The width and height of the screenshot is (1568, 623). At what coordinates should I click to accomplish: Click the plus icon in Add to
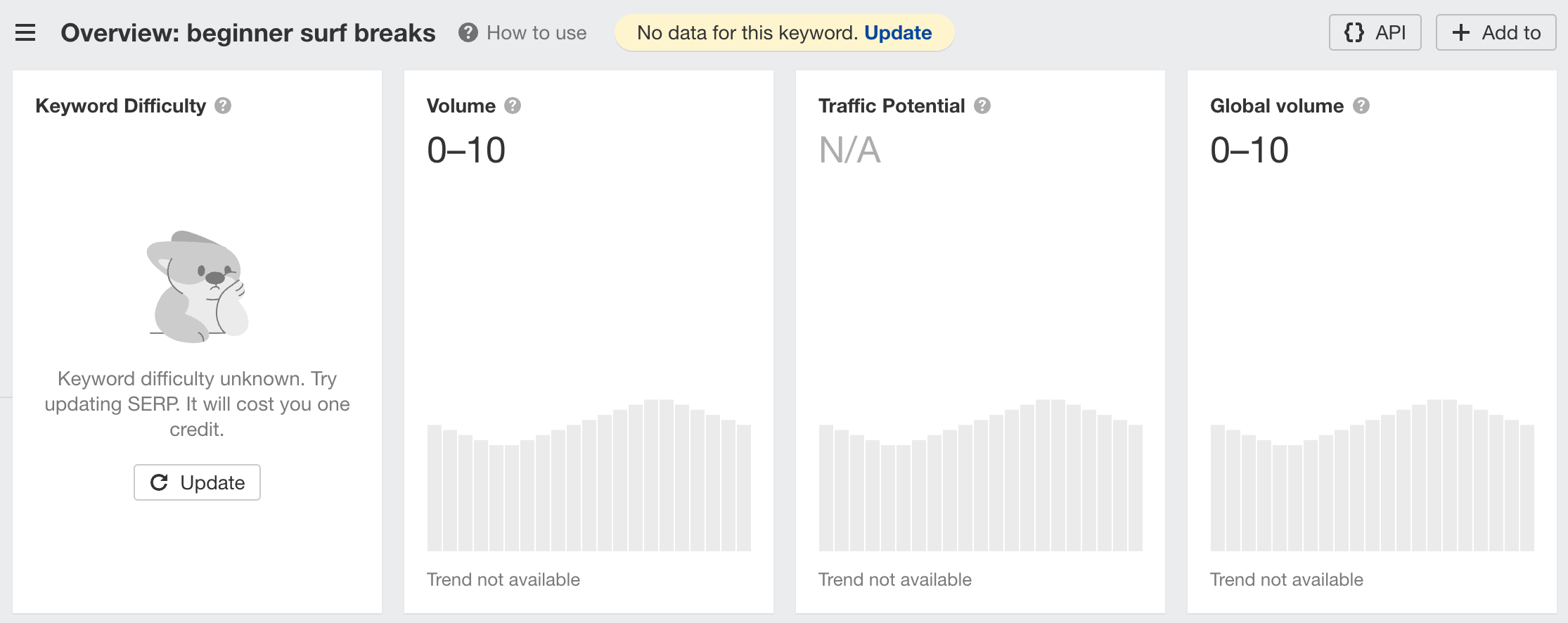coord(1461,32)
